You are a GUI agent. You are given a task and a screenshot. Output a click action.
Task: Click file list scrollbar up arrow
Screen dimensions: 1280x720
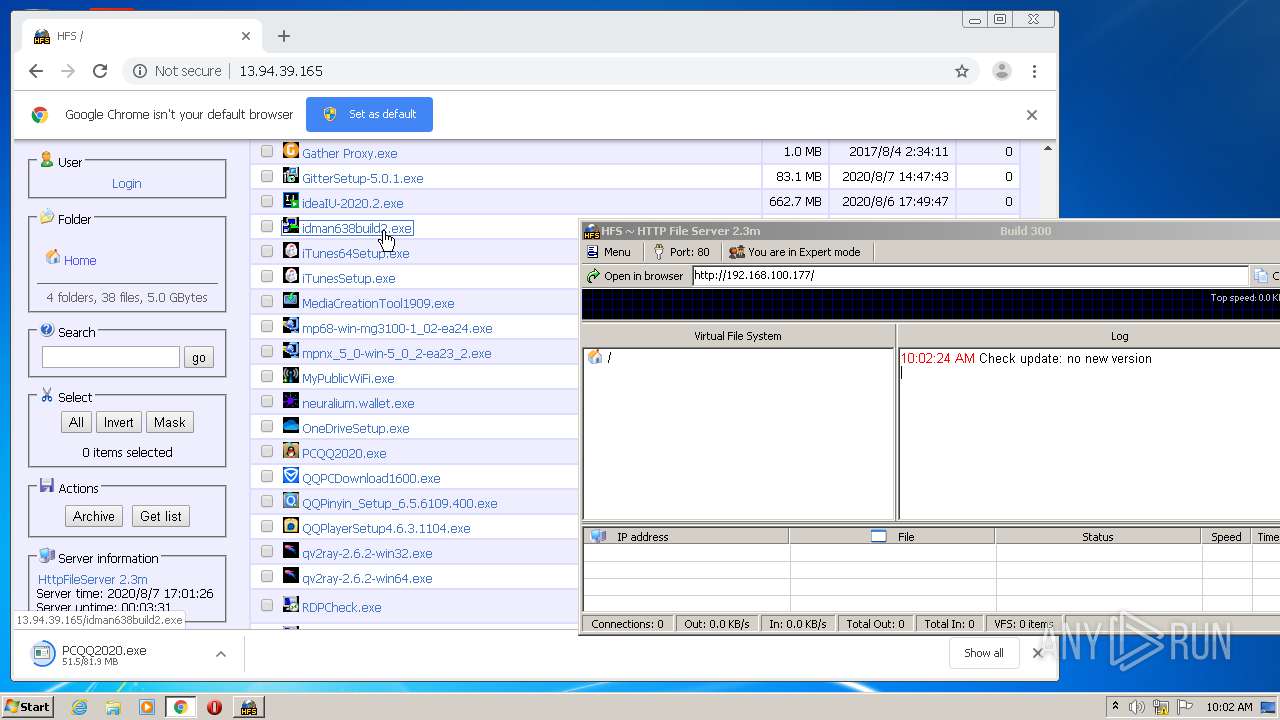1047,148
